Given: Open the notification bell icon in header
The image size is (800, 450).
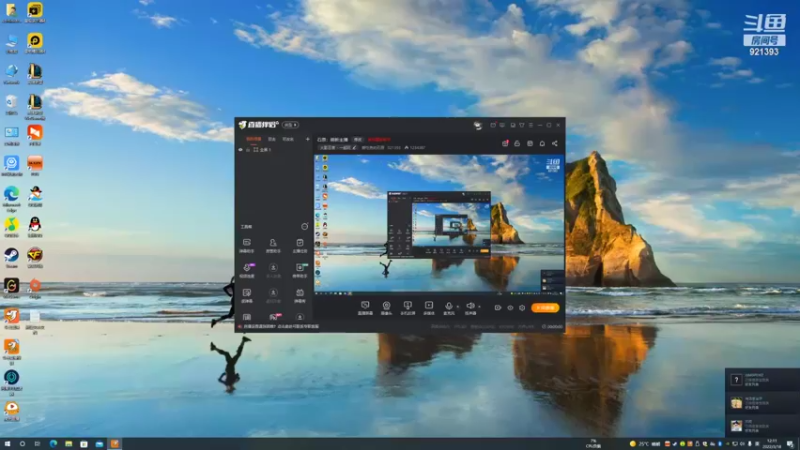Looking at the screenshot, I should pyautogui.click(x=542, y=143).
